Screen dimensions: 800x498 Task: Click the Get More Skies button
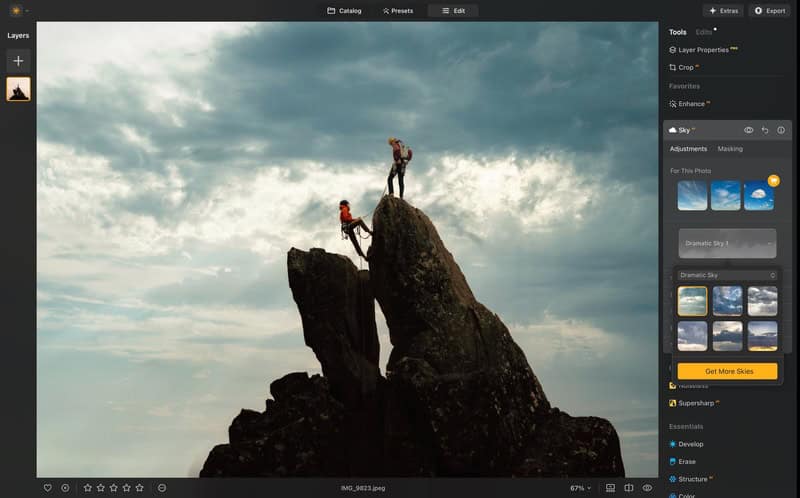727,371
